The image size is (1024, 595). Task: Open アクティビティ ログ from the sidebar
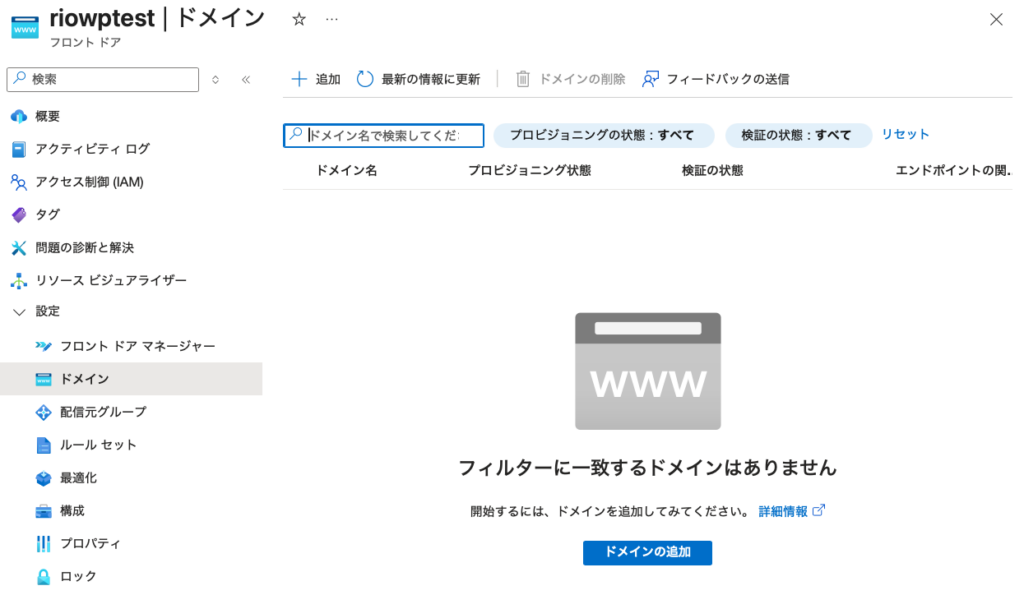pyautogui.click(x=92, y=149)
